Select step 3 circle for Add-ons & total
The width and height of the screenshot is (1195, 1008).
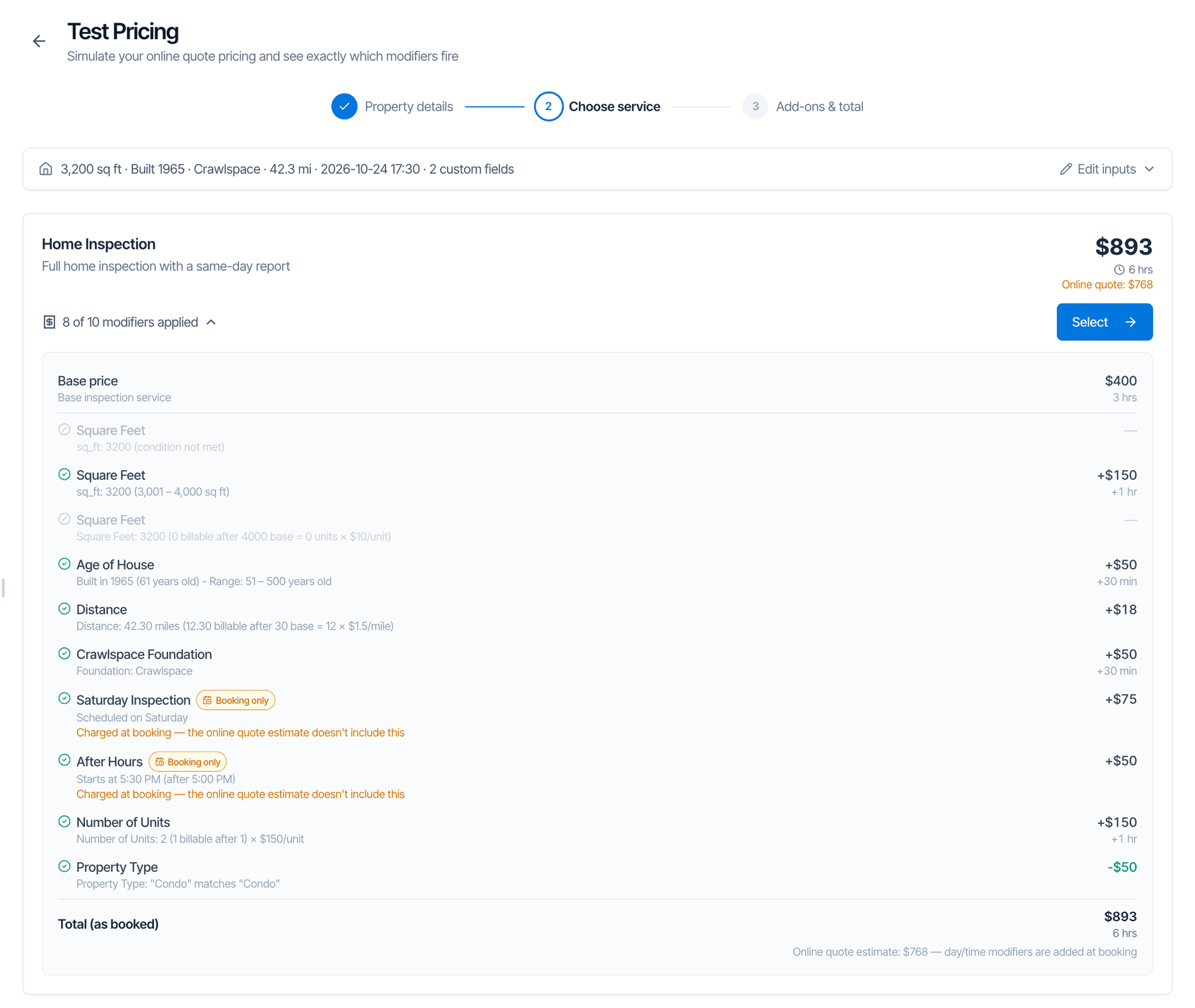755,107
